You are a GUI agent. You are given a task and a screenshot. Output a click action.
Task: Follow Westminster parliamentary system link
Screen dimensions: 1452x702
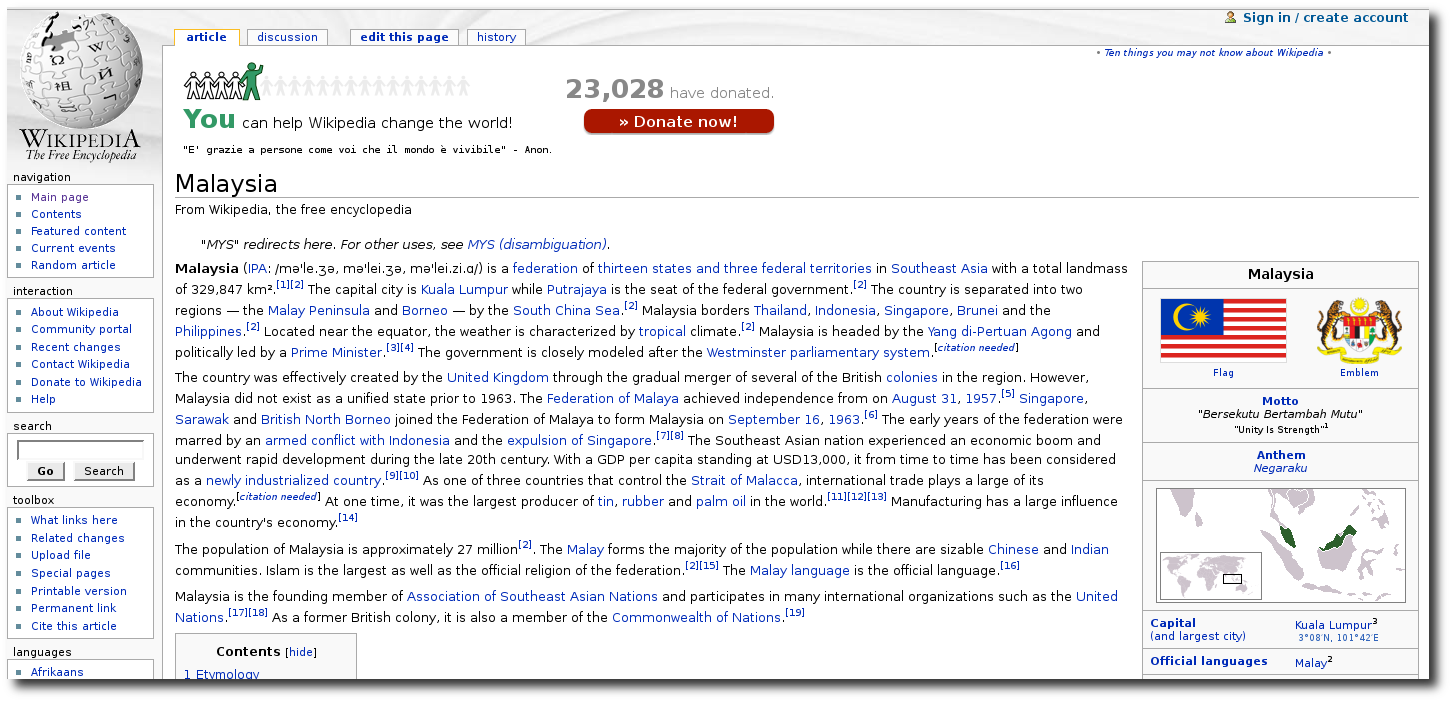pos(818,352)
